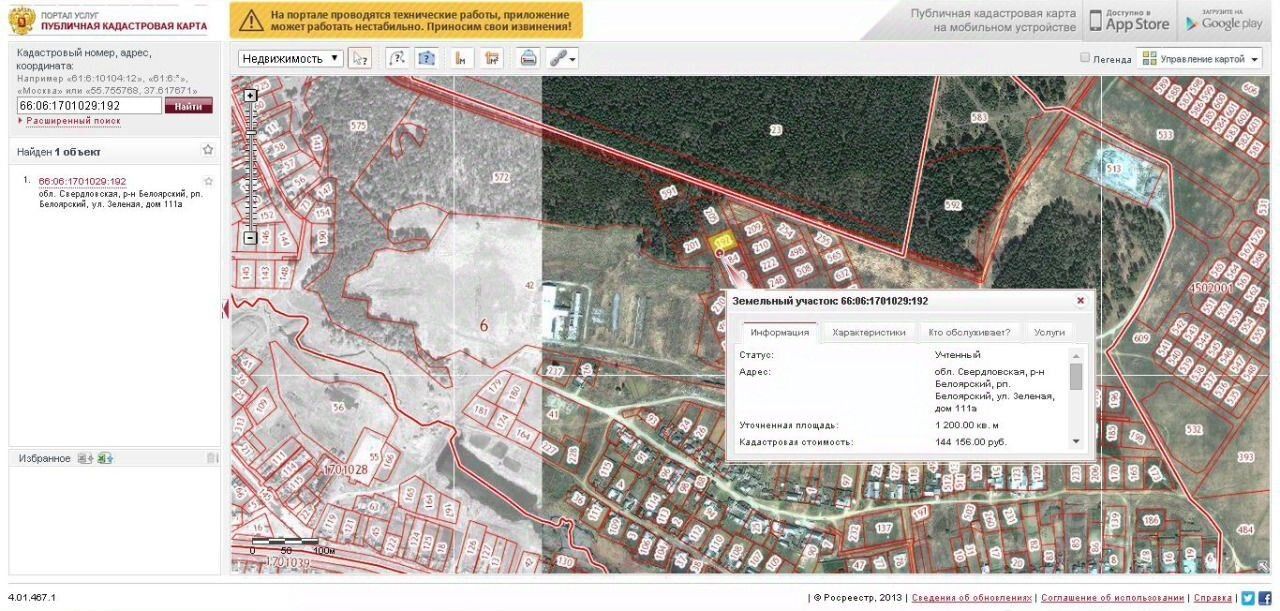Expand Расширенный поиск advanced search
This screenshot has width=1280, height=611.
pos(73,121)
